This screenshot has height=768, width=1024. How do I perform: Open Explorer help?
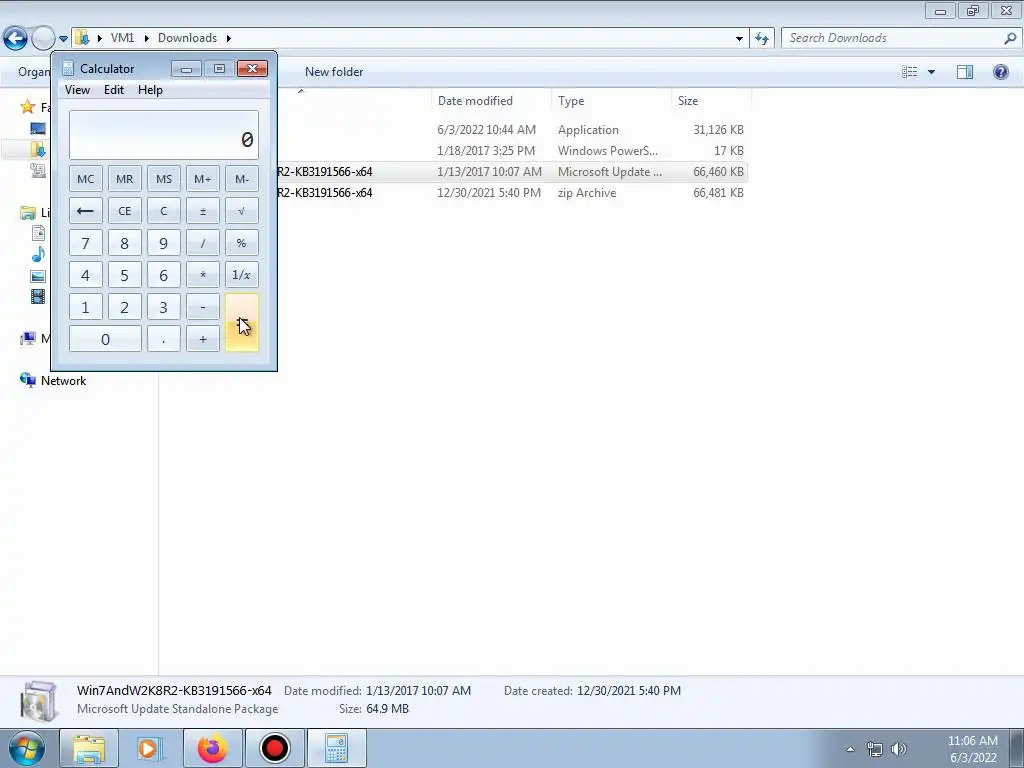click(1000, 72)
